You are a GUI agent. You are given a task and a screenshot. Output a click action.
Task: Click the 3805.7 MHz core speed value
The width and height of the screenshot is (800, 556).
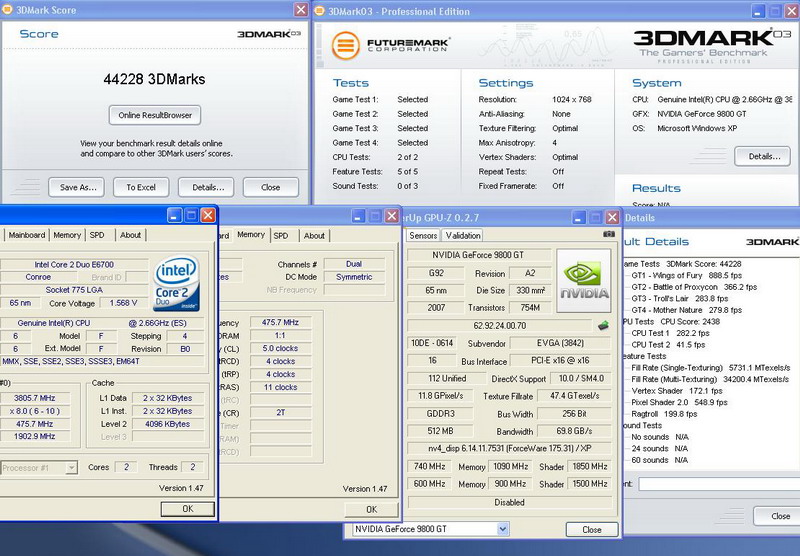point(35,398)
